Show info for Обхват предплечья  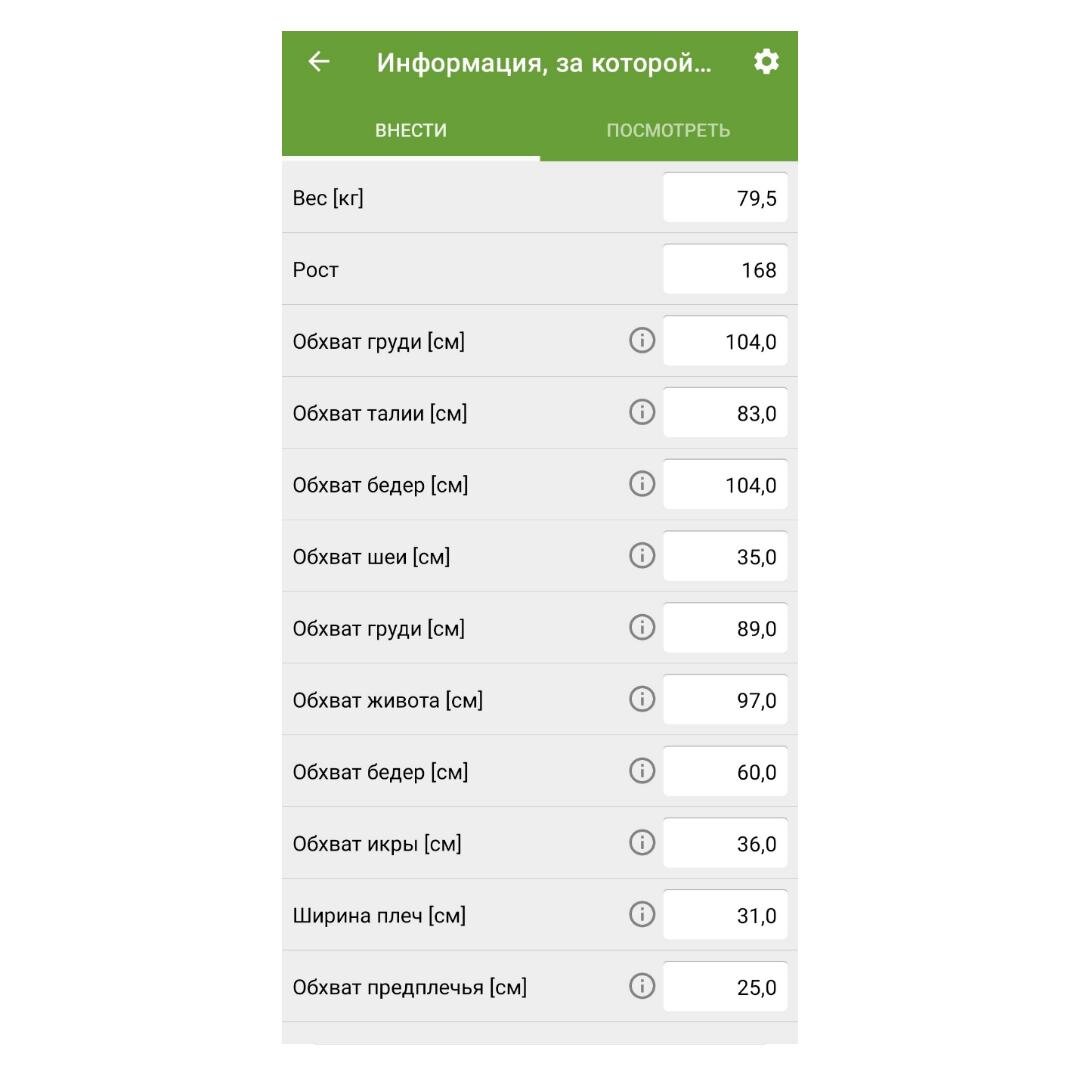(x=642, y=986)
